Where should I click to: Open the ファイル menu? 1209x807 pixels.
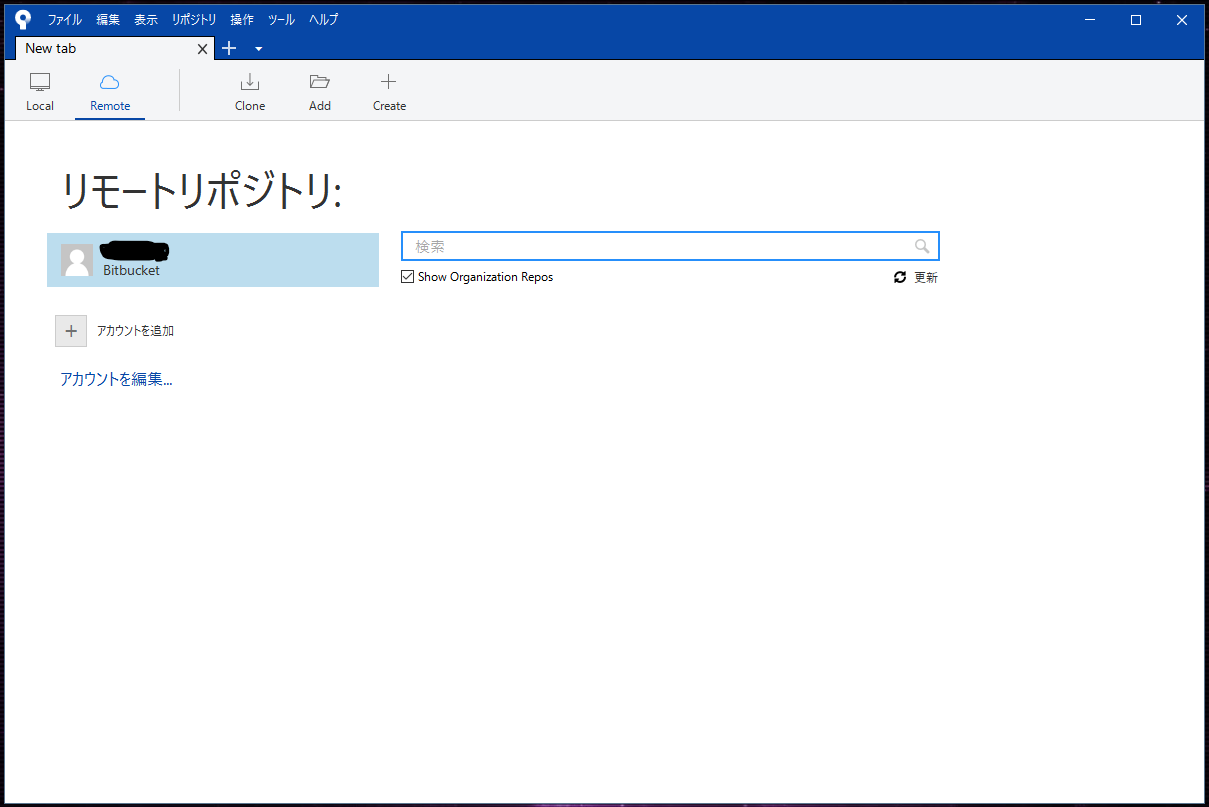pyautogui.click(x=65, y=19)
